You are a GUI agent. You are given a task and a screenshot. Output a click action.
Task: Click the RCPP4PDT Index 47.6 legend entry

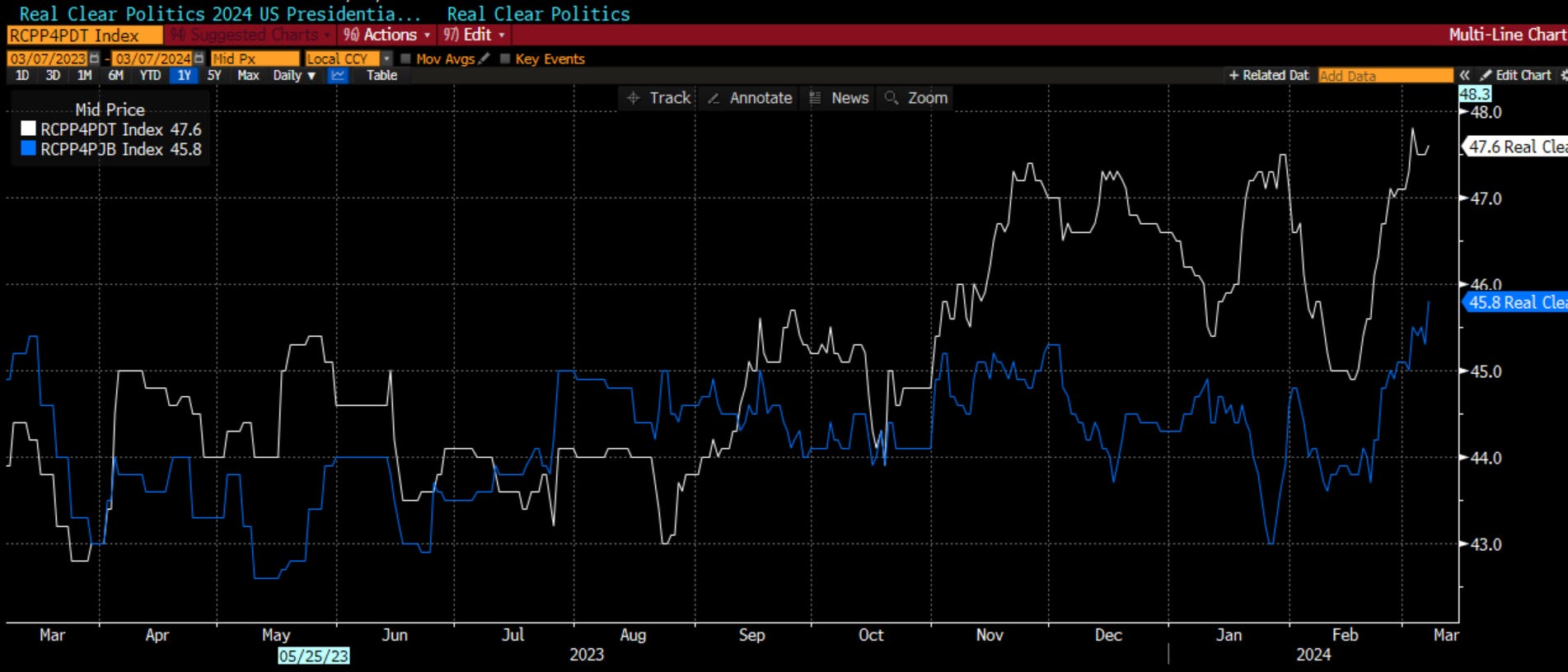[112, 129]
